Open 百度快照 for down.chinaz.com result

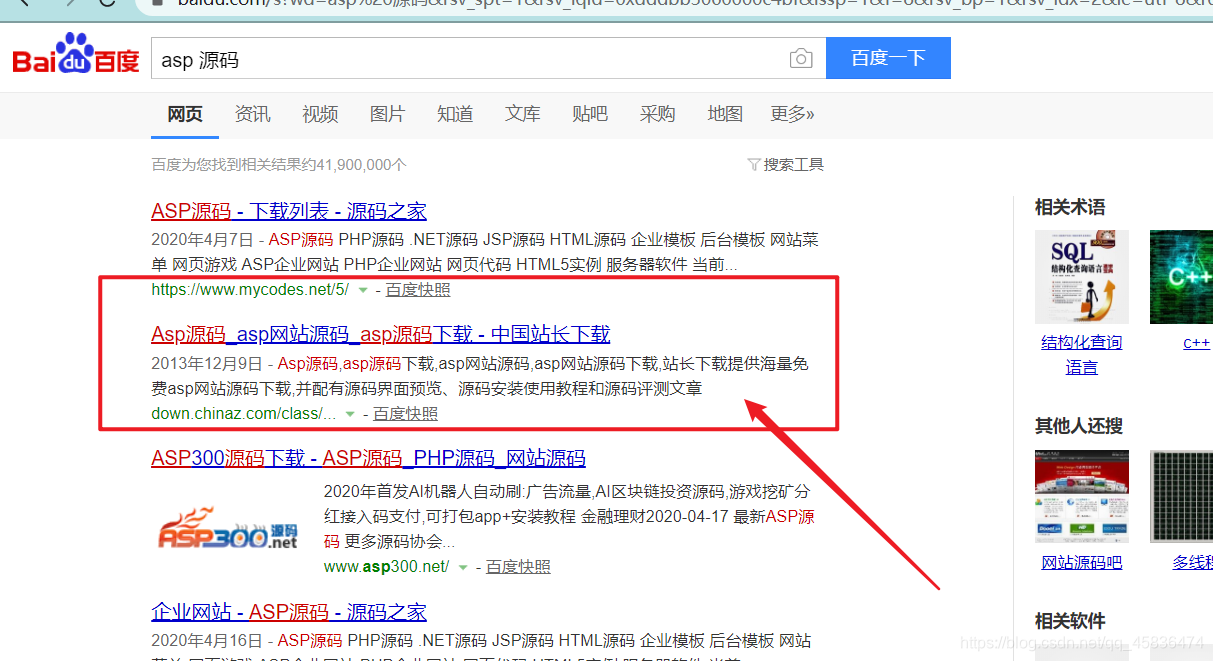[405, 413]
